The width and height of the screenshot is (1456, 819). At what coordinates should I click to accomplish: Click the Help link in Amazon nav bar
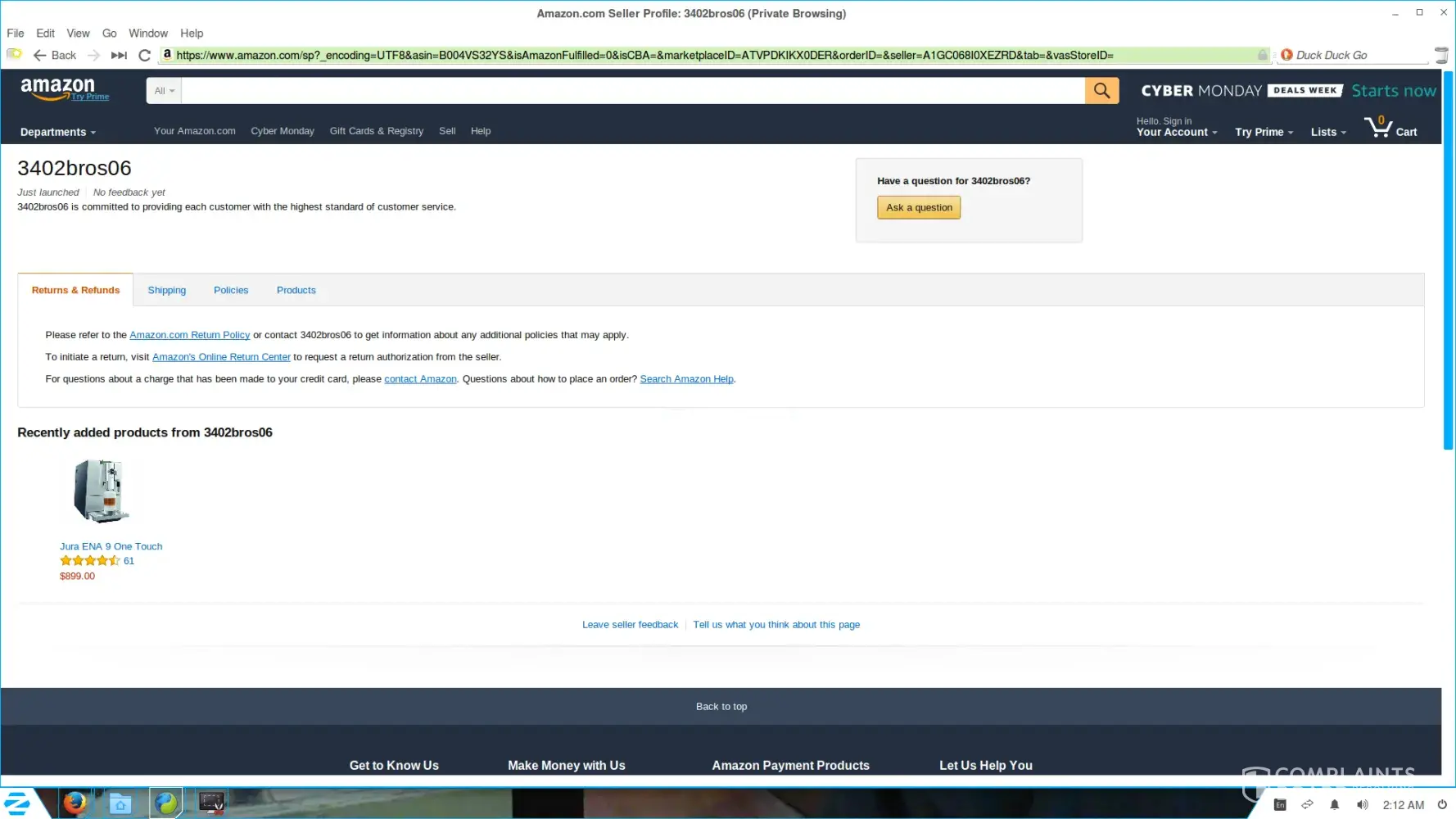481,131
